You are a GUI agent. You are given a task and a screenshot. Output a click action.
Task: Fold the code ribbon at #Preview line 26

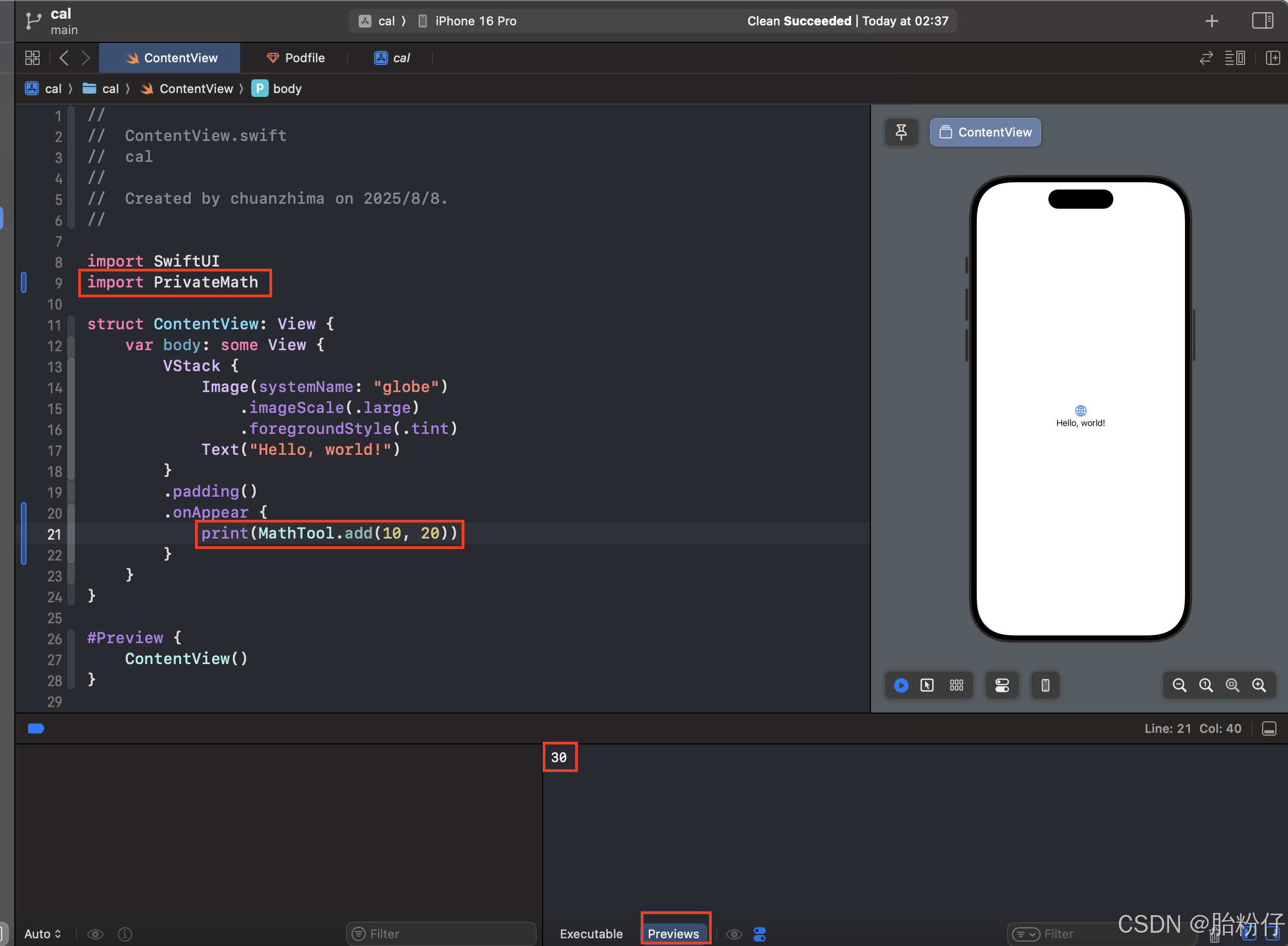[x=71, y=639]
